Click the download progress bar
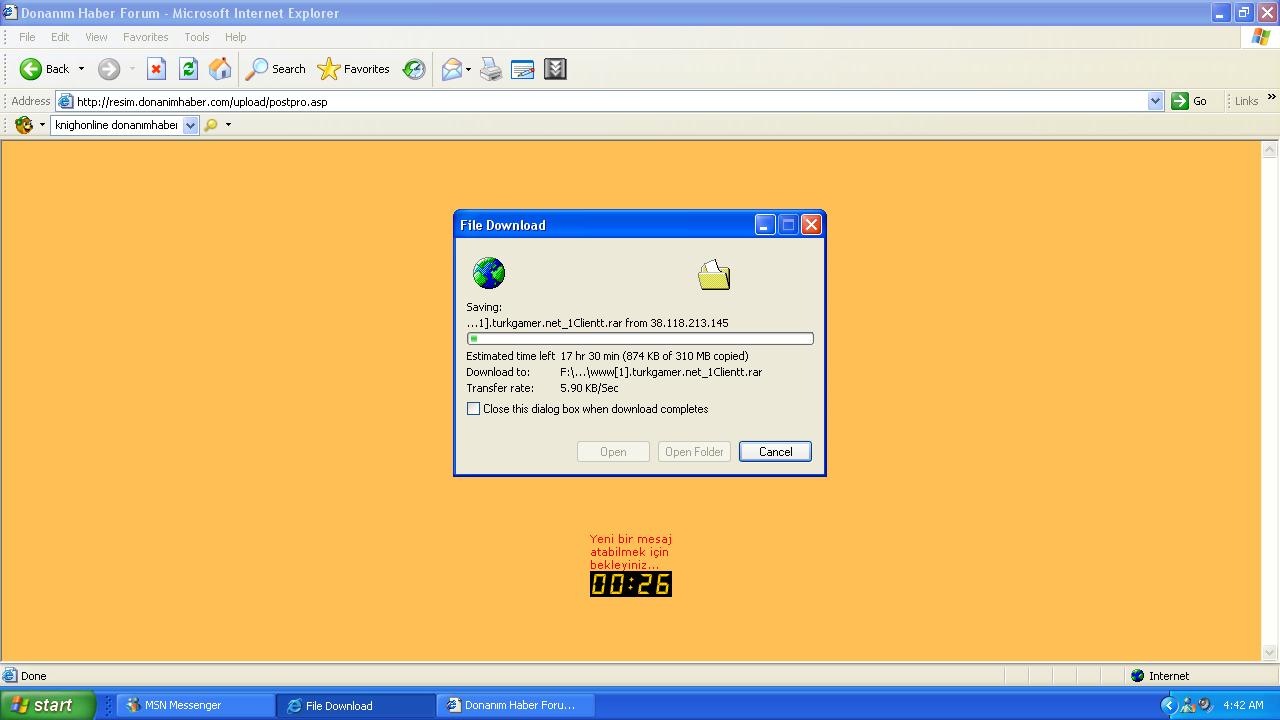This screenshot has width=1280, height=720. click(x=640, y=339)
